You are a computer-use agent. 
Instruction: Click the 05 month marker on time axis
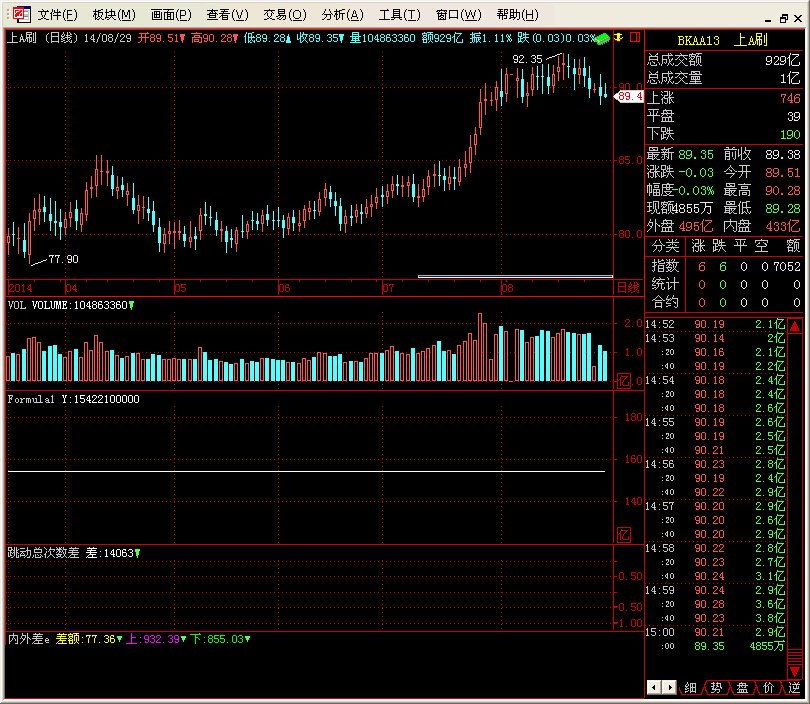pyautogui.click(x=180, y=288)
